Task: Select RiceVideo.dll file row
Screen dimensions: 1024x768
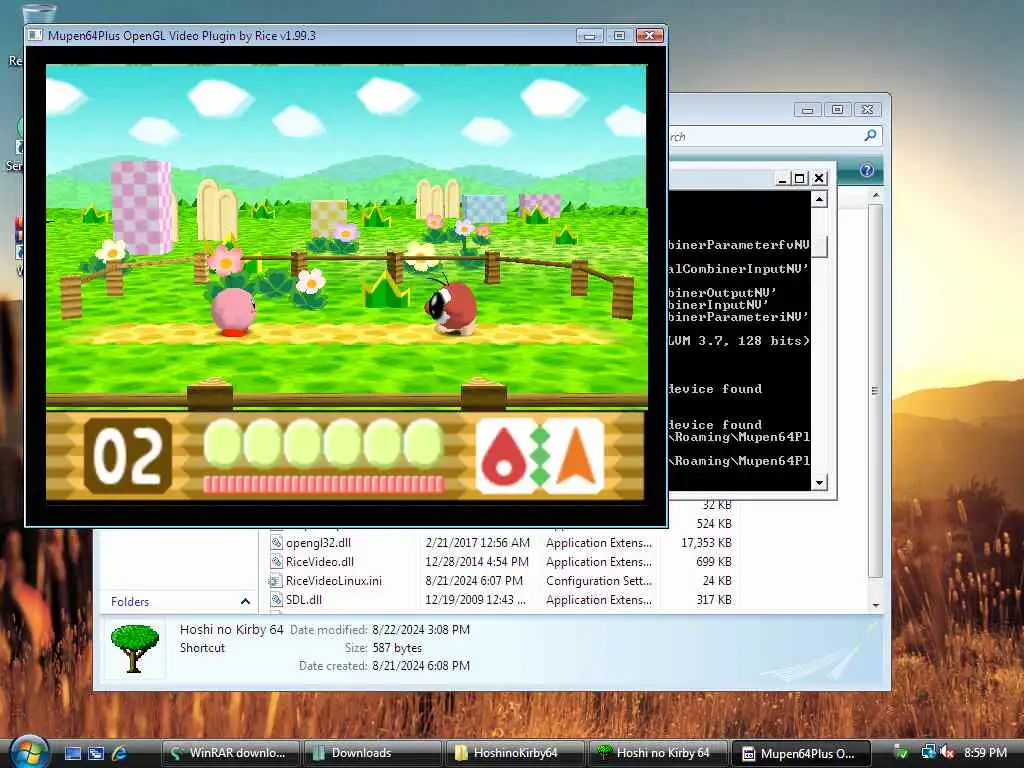Action: (501, 562)
